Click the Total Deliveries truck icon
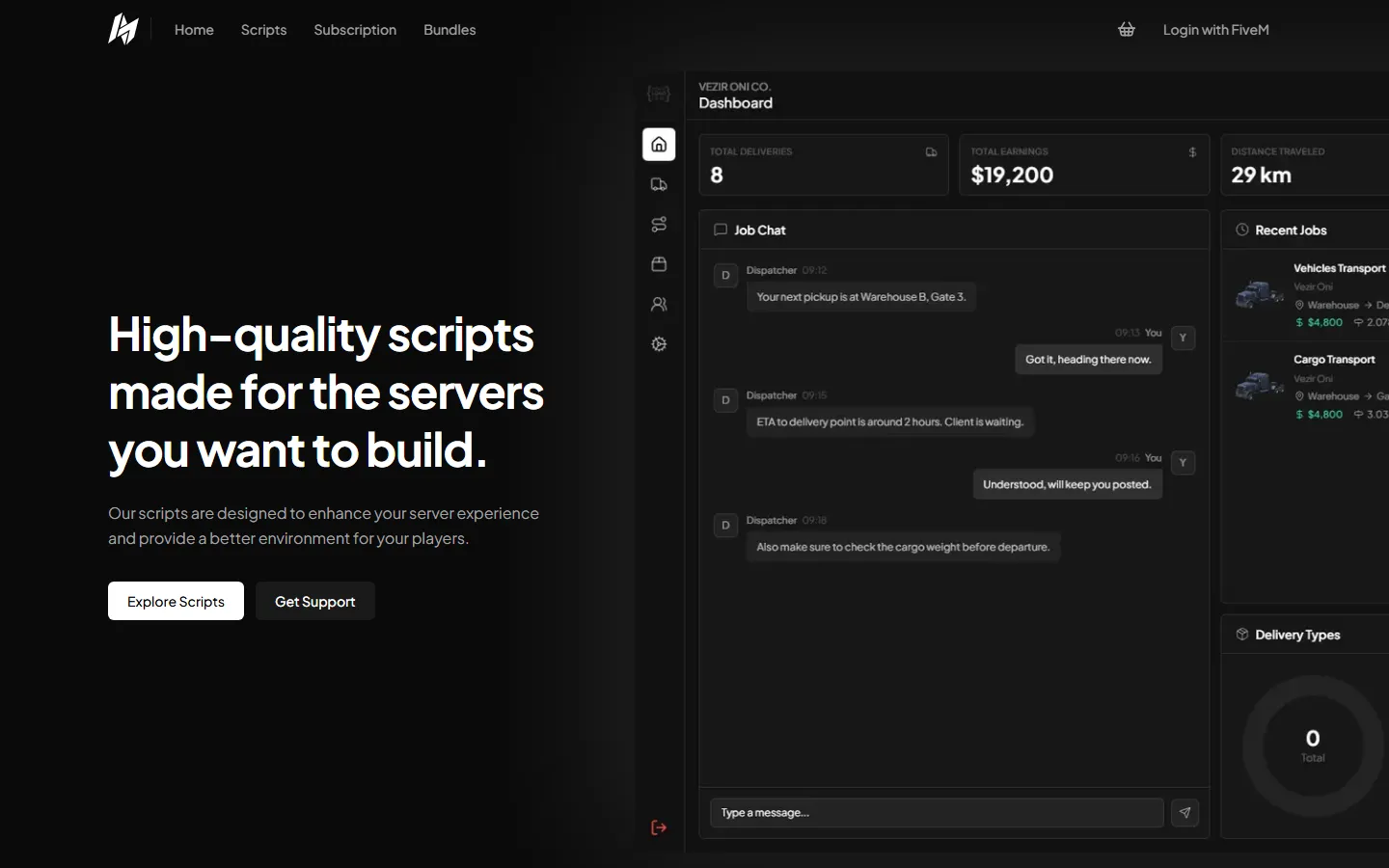1389x868 pixels. (x=931, y=152)
